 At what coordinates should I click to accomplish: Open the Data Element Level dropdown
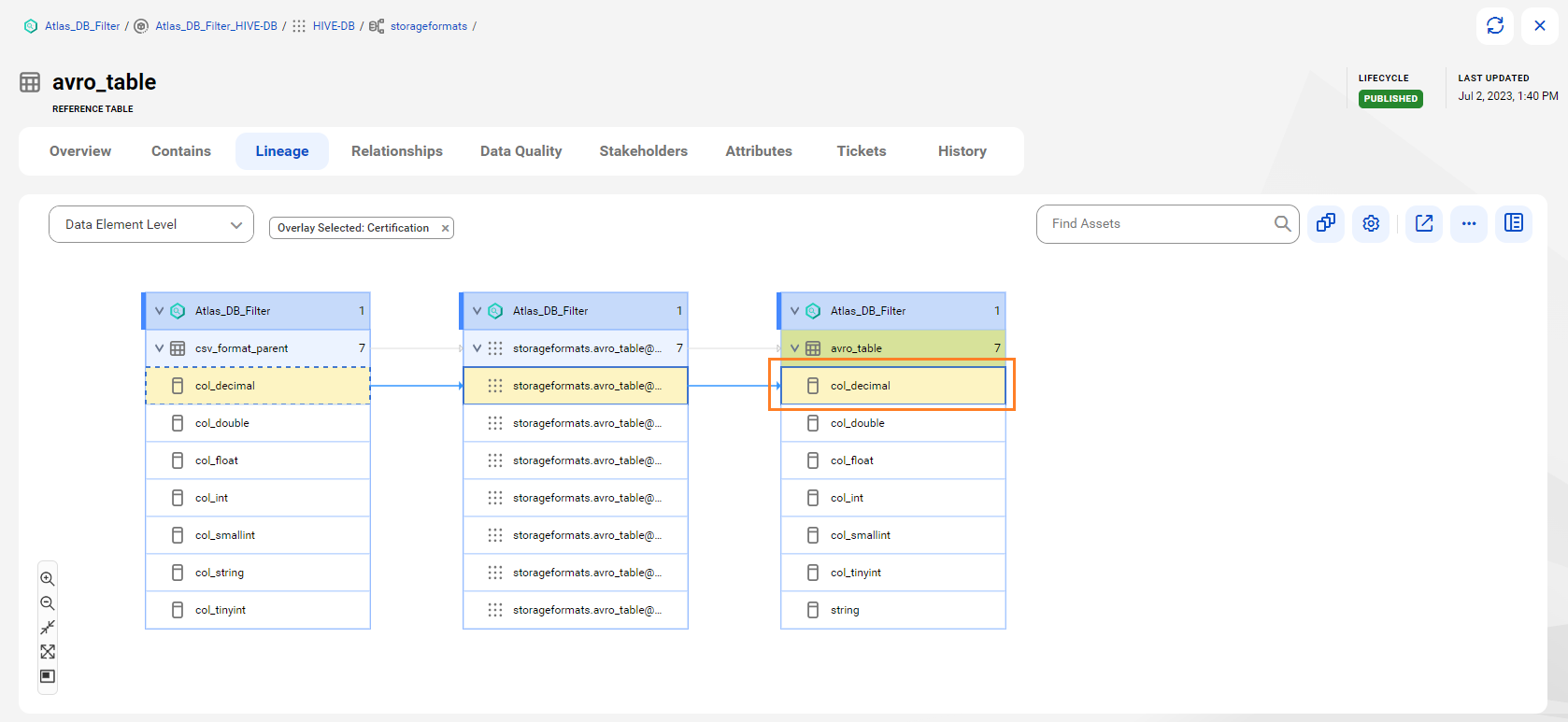[151, 224]
